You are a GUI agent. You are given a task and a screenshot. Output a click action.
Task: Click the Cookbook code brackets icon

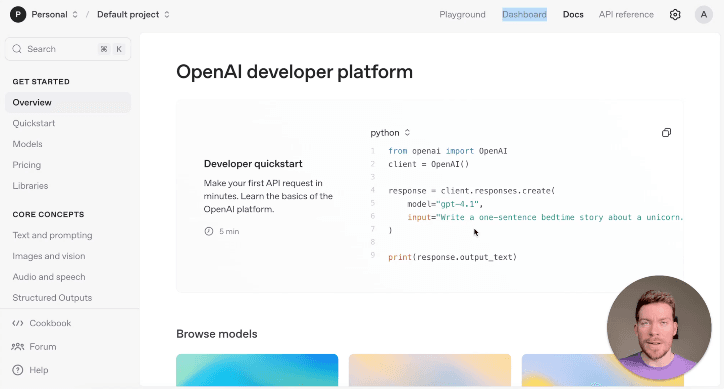click(x=18, y=323)
